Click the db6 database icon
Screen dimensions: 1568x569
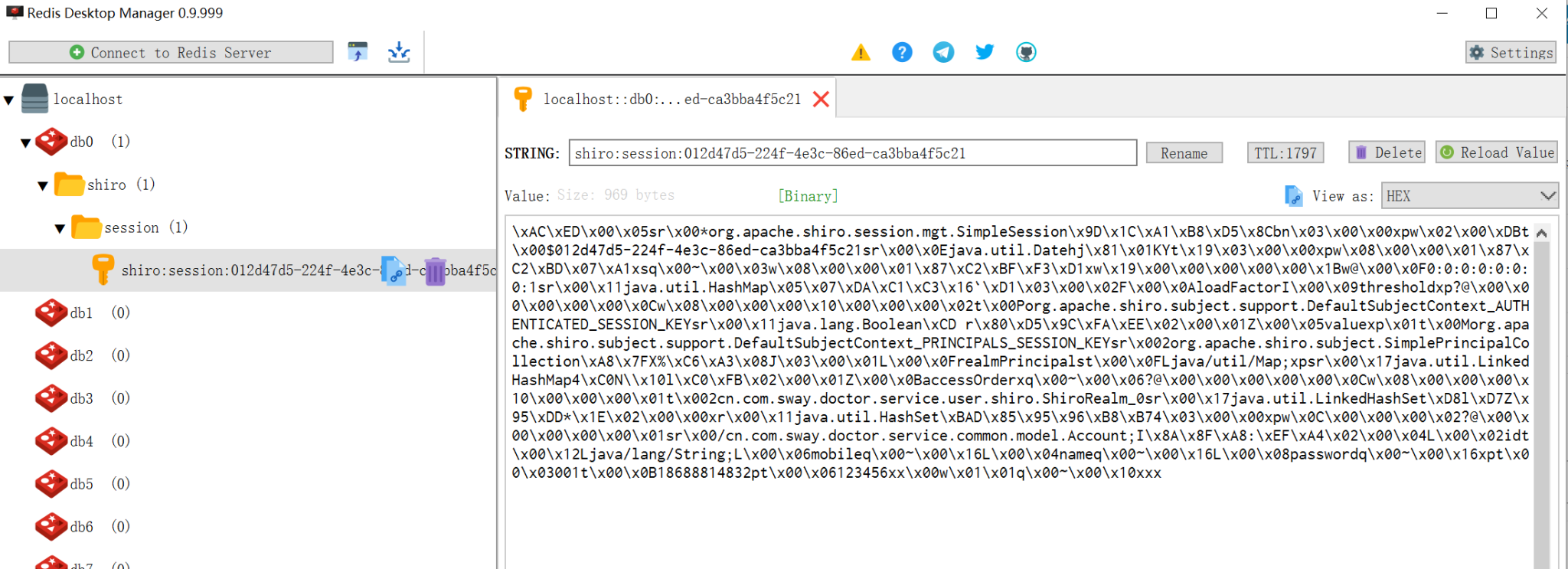coord(51,527)
